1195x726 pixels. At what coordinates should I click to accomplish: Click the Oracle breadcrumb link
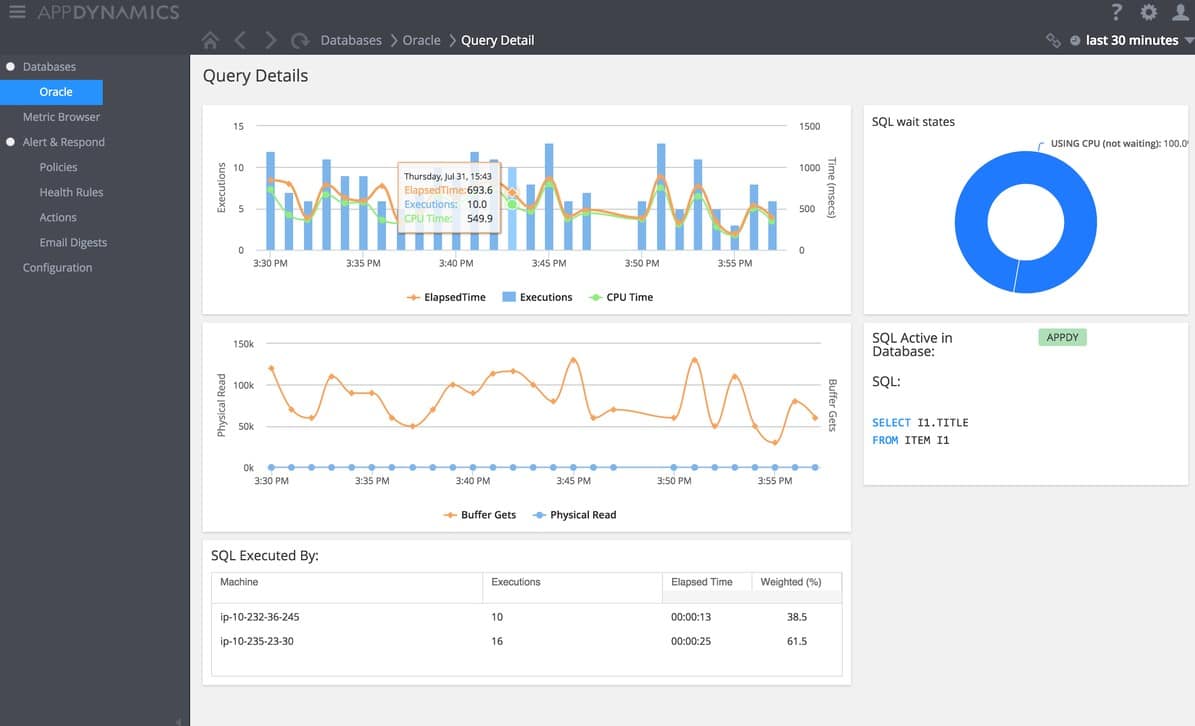pos(421,40)
